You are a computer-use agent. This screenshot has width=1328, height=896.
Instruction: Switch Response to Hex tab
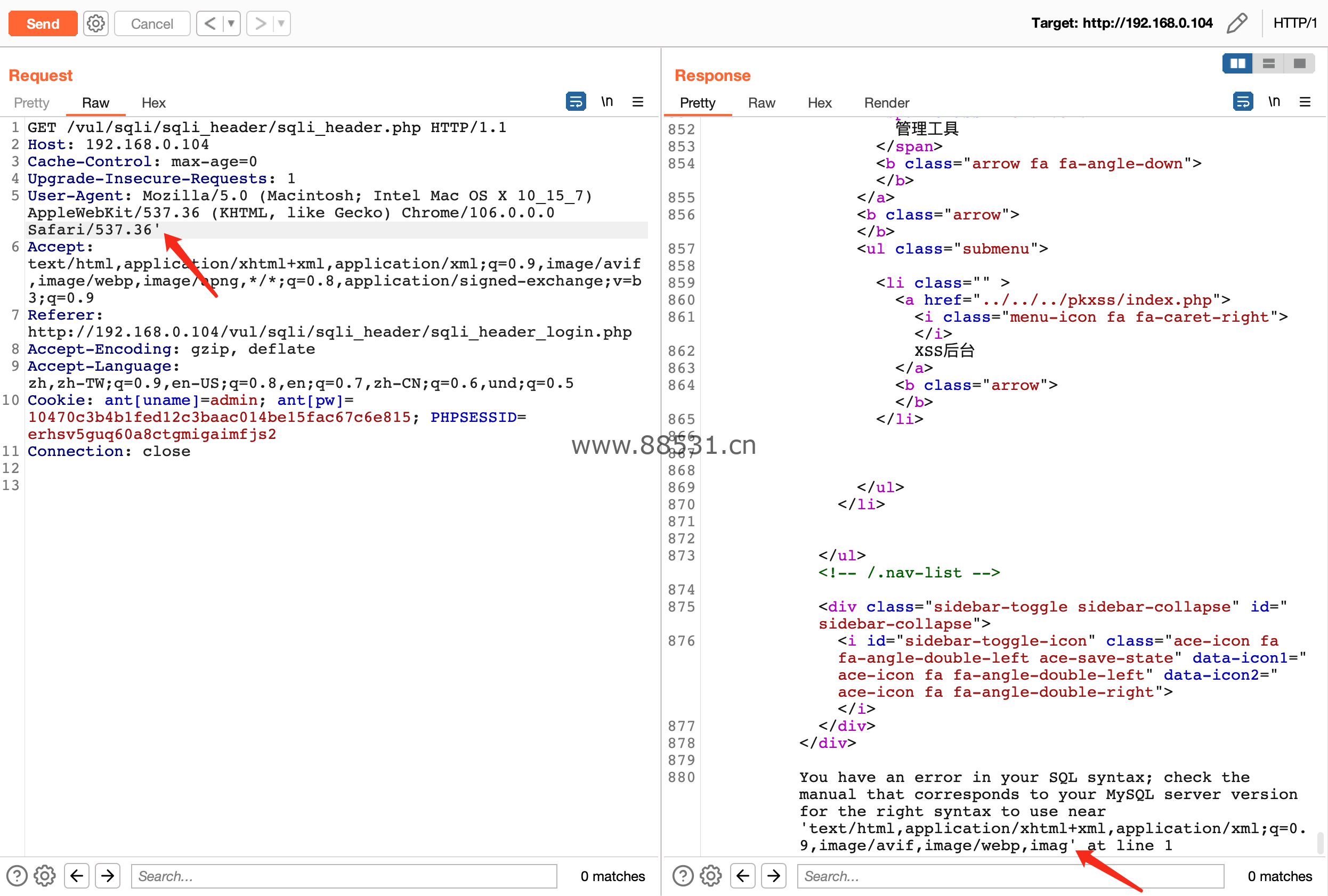coord(820,103)
